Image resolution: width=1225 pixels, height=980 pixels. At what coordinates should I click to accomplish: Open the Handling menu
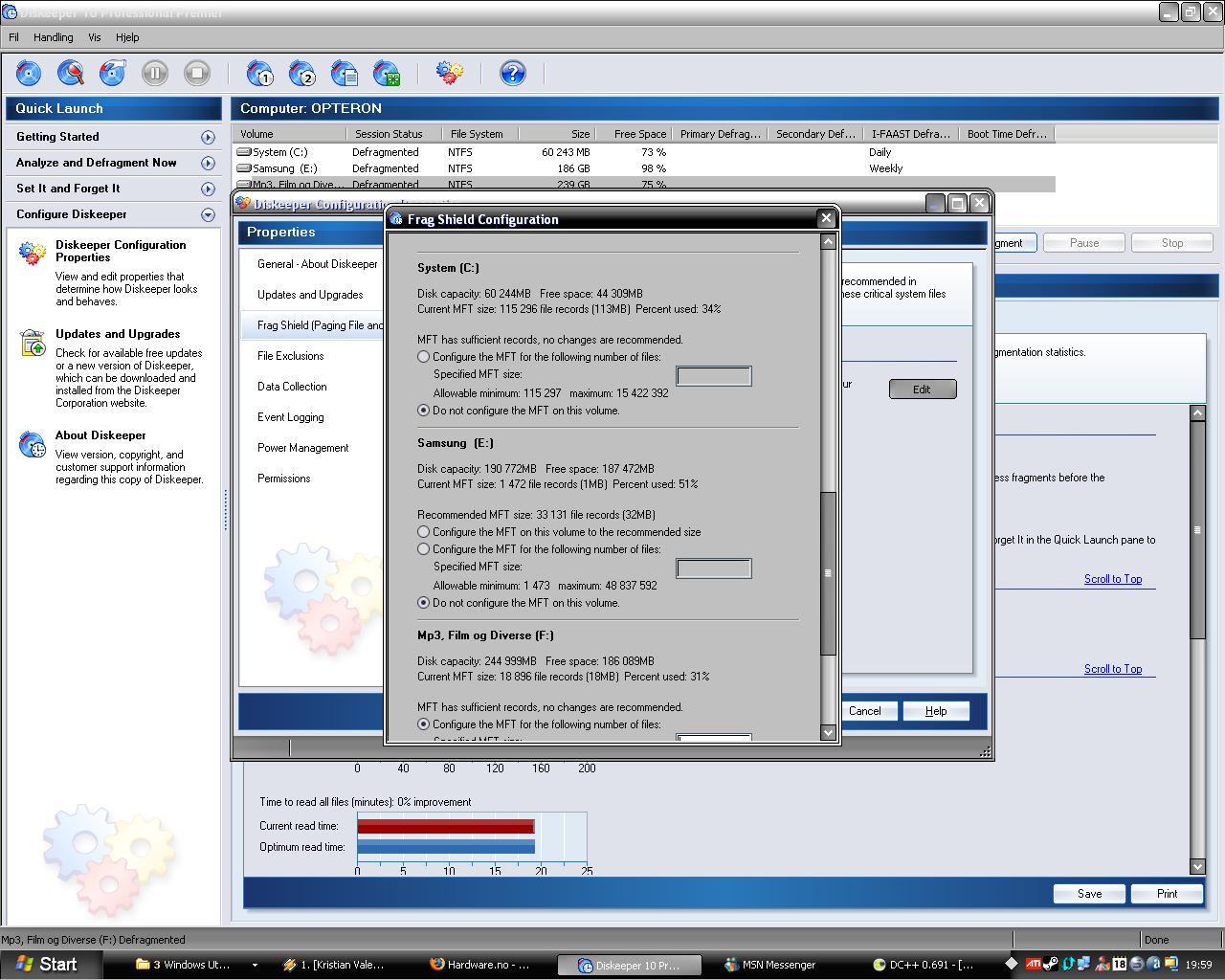click(x=54, y=37)
